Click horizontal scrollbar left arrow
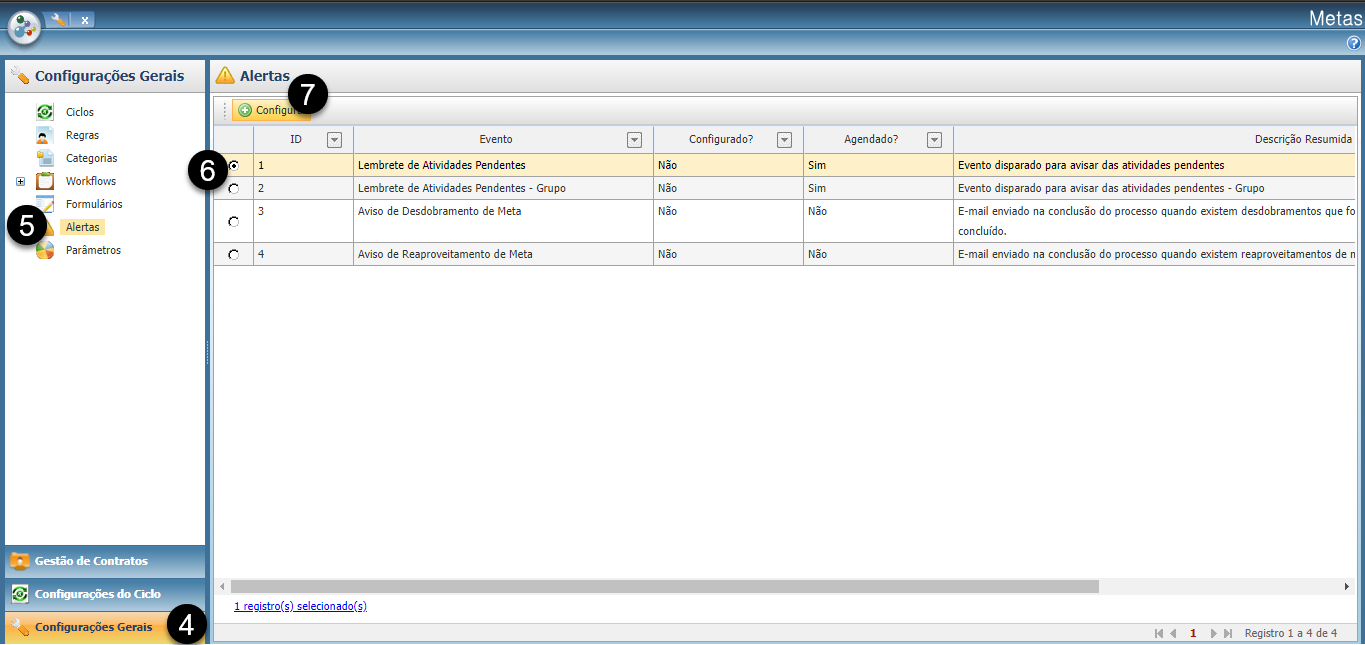The height and width of the screenshot is (645, 1365). tap(223, 587)
